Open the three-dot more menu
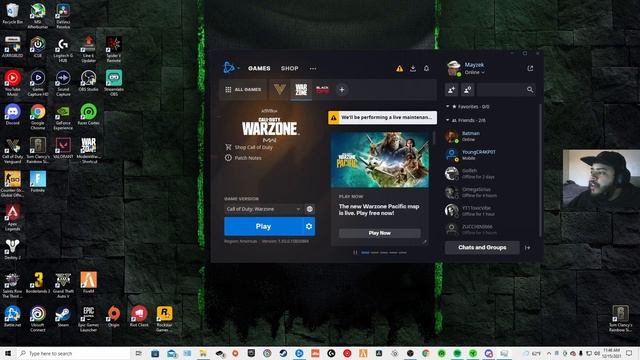Screen dimensions: 640x360 click(x=313, y=69)
